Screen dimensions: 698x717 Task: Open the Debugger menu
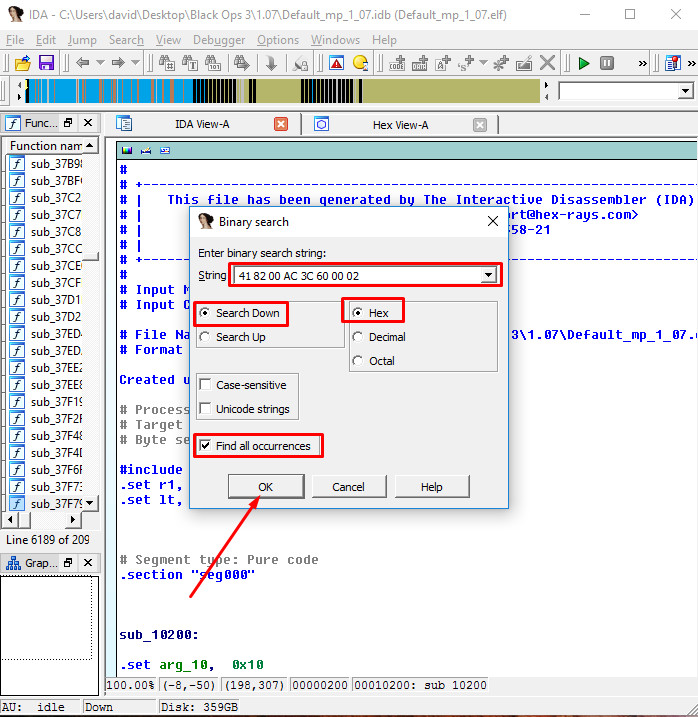tap(219, 40)
